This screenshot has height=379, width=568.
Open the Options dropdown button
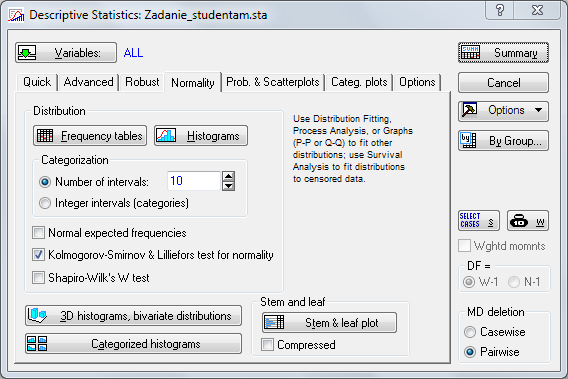(x=503, y=111)
